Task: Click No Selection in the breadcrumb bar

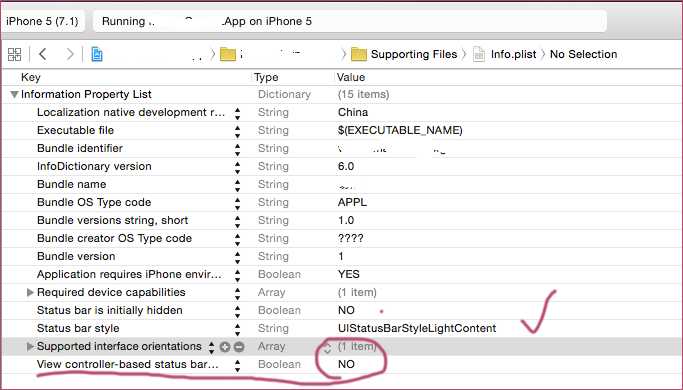Action: [x=583, y=54]
